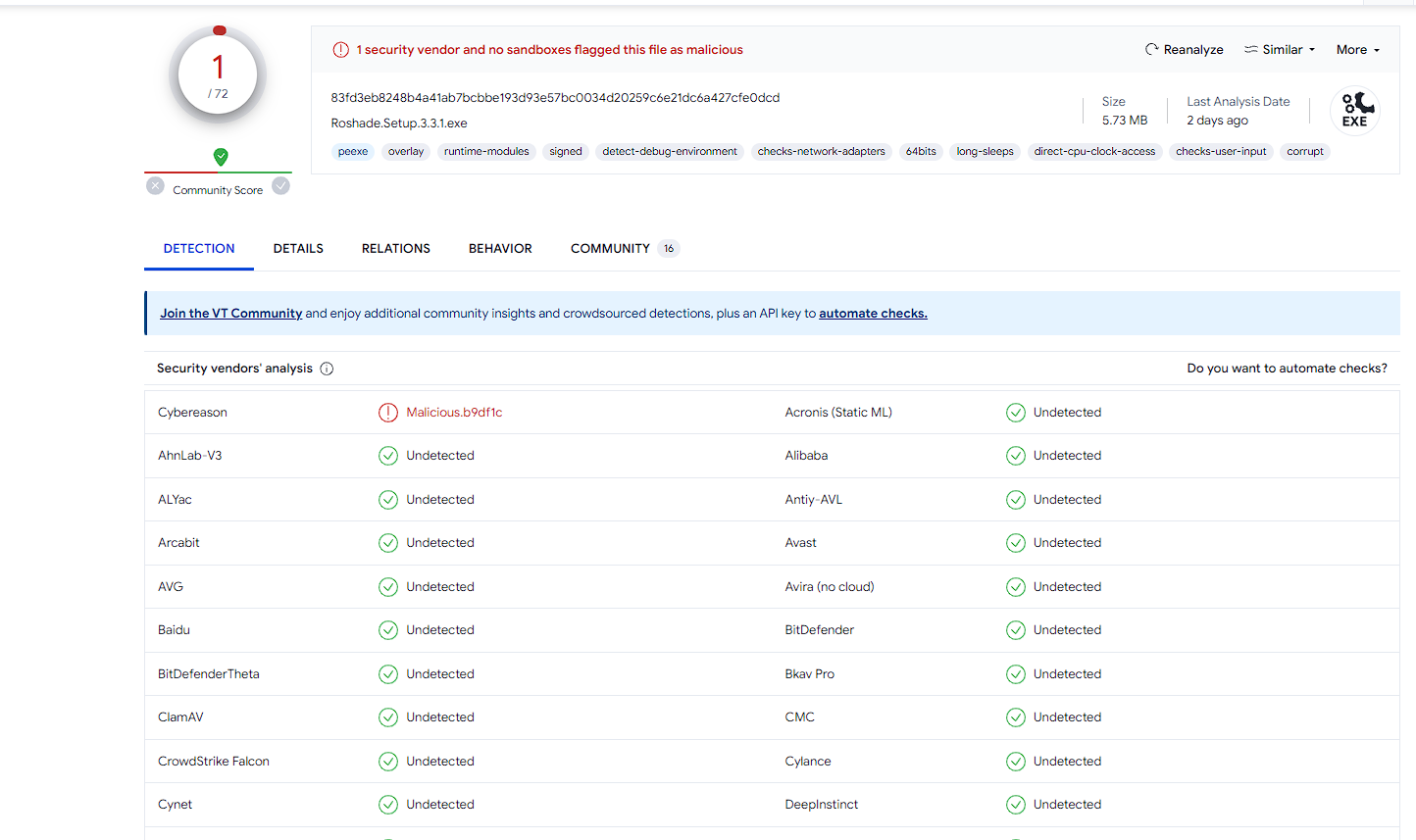Viewport: 1416px width, 840px height.
Task: Click the red alert icon in malicious banner
Action: [x=340, y=50]
